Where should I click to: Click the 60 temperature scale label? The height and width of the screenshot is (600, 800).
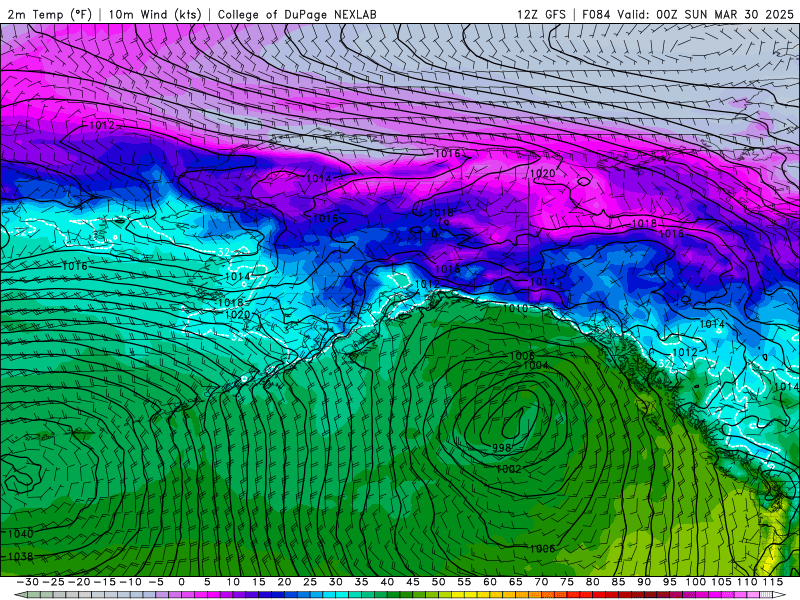[490, 582]
